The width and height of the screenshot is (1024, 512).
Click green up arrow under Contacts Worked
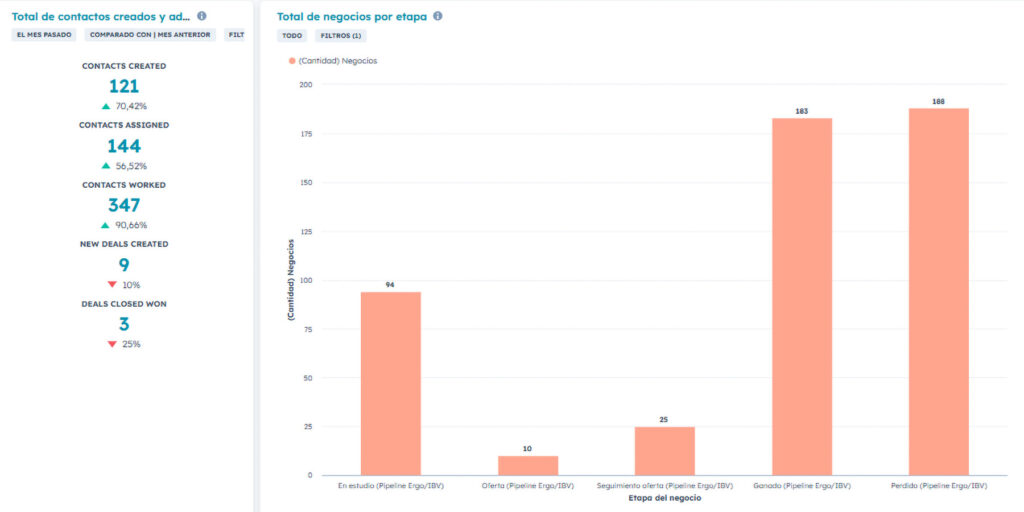(106, 225)
